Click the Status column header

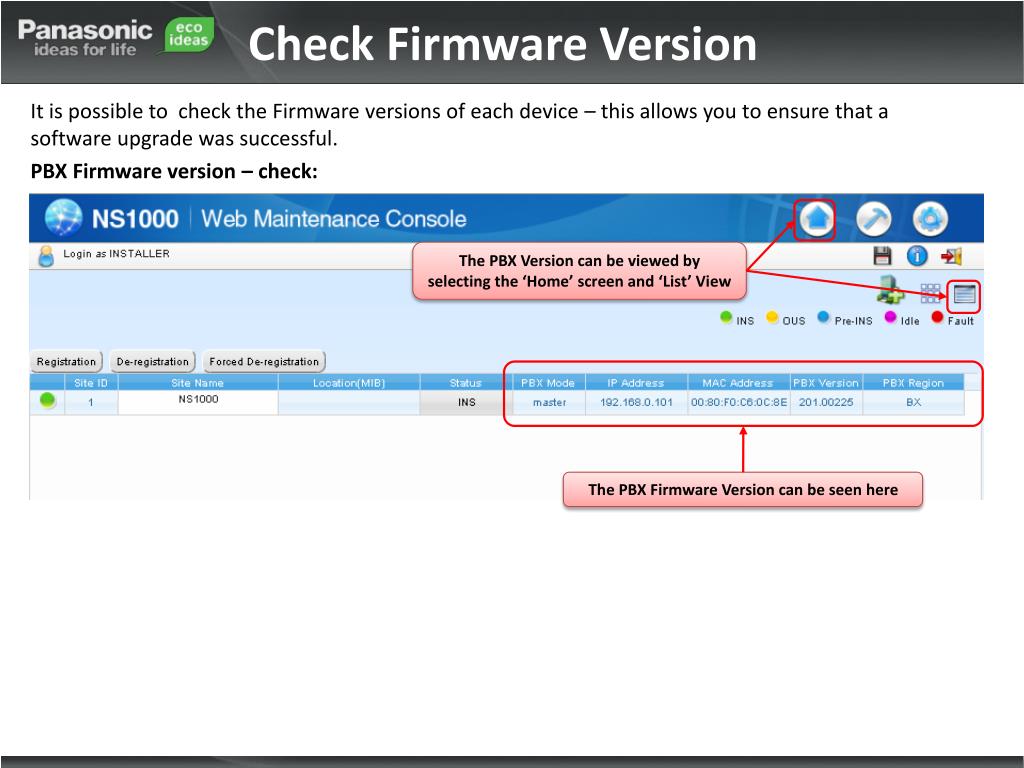coord(466,383)
